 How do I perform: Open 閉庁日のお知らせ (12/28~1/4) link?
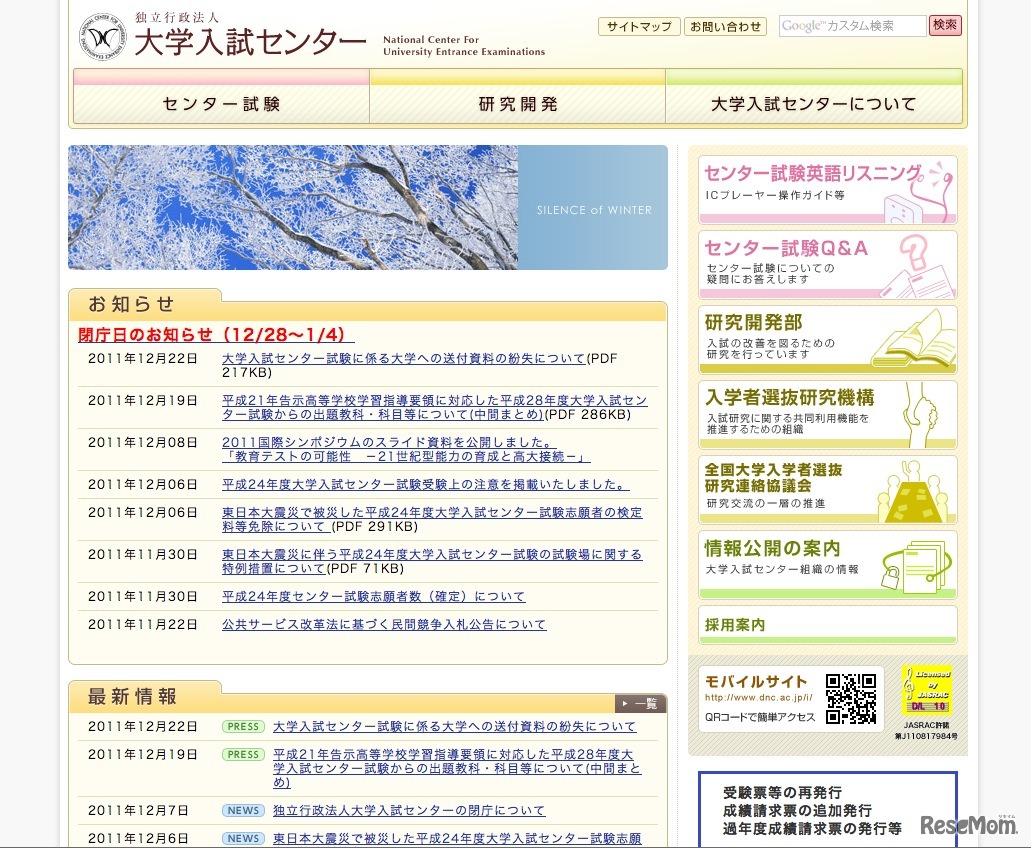coord(216,335)
